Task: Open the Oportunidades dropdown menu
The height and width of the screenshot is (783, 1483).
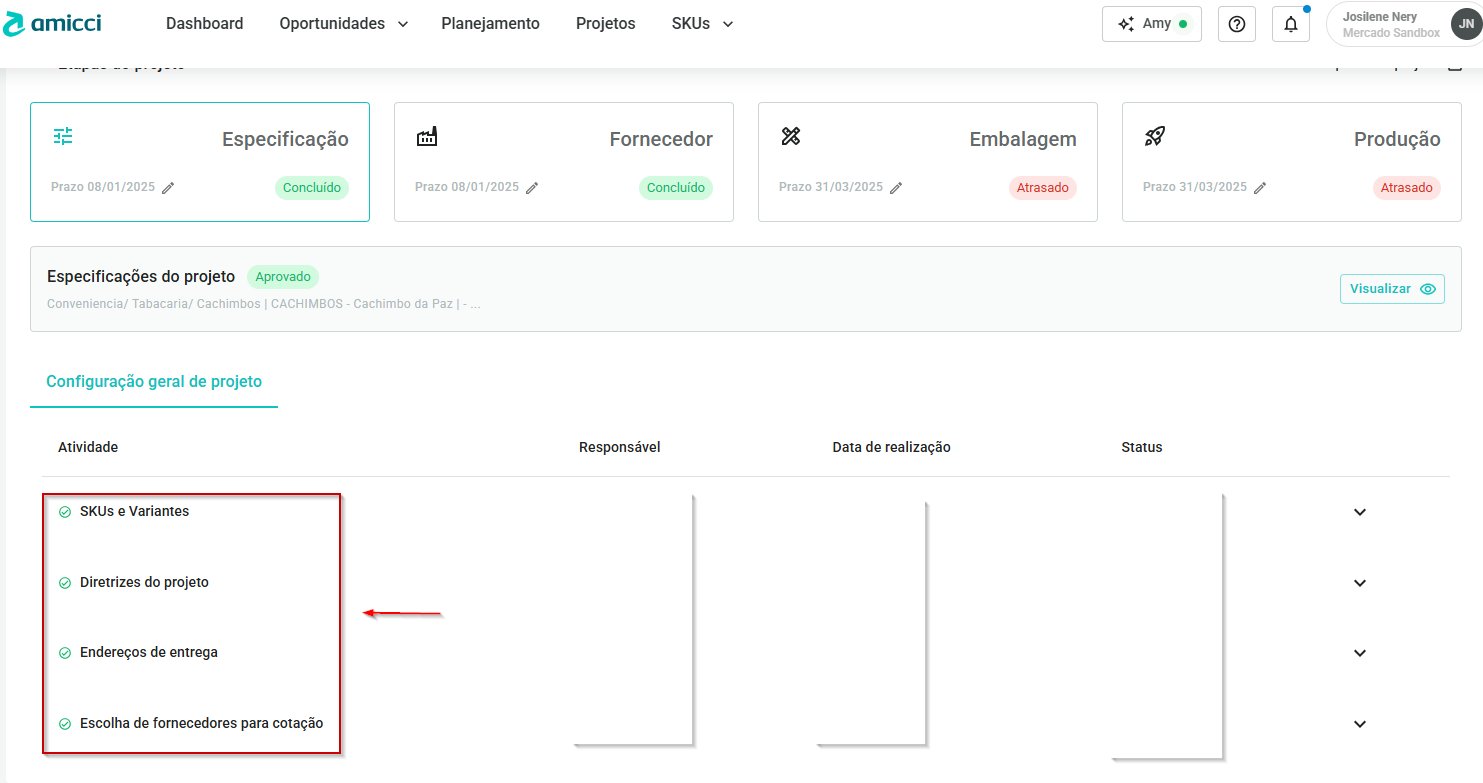Action: point(343,24)
